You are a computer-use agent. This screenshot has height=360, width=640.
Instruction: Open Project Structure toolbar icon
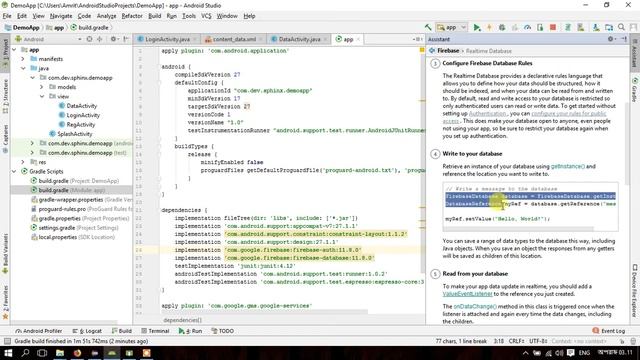coord(609,27)
